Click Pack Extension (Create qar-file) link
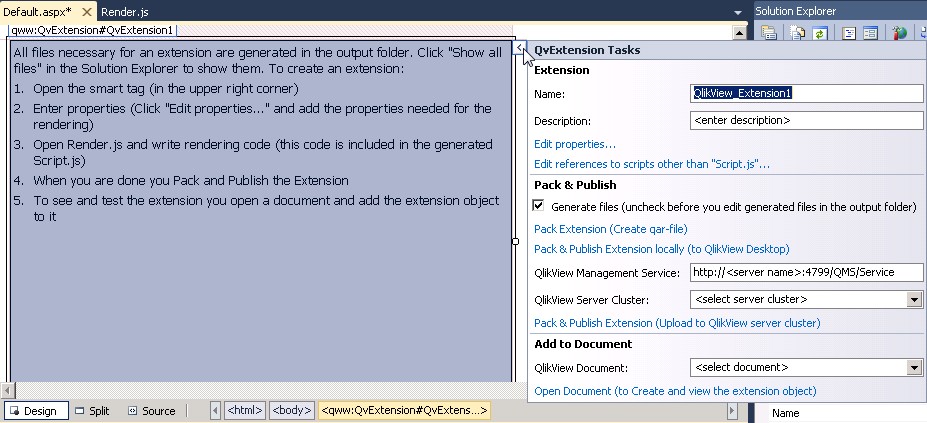Screen dimensions: 927x423 [611, 229]
